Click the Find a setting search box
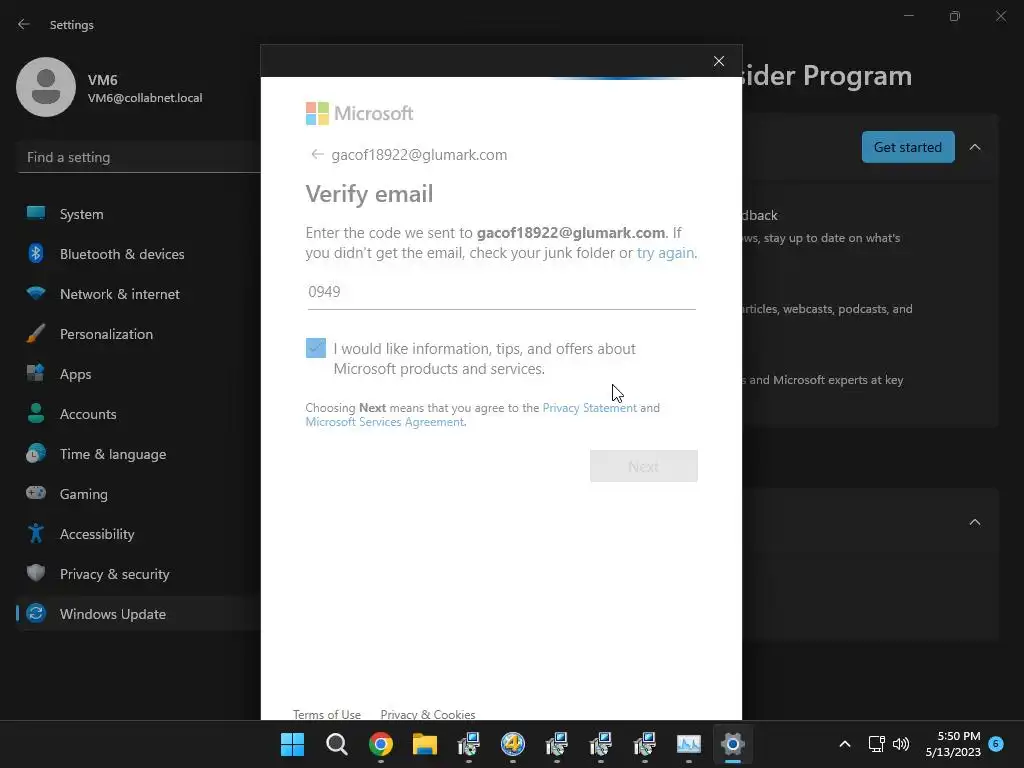 tap(138, 157)
